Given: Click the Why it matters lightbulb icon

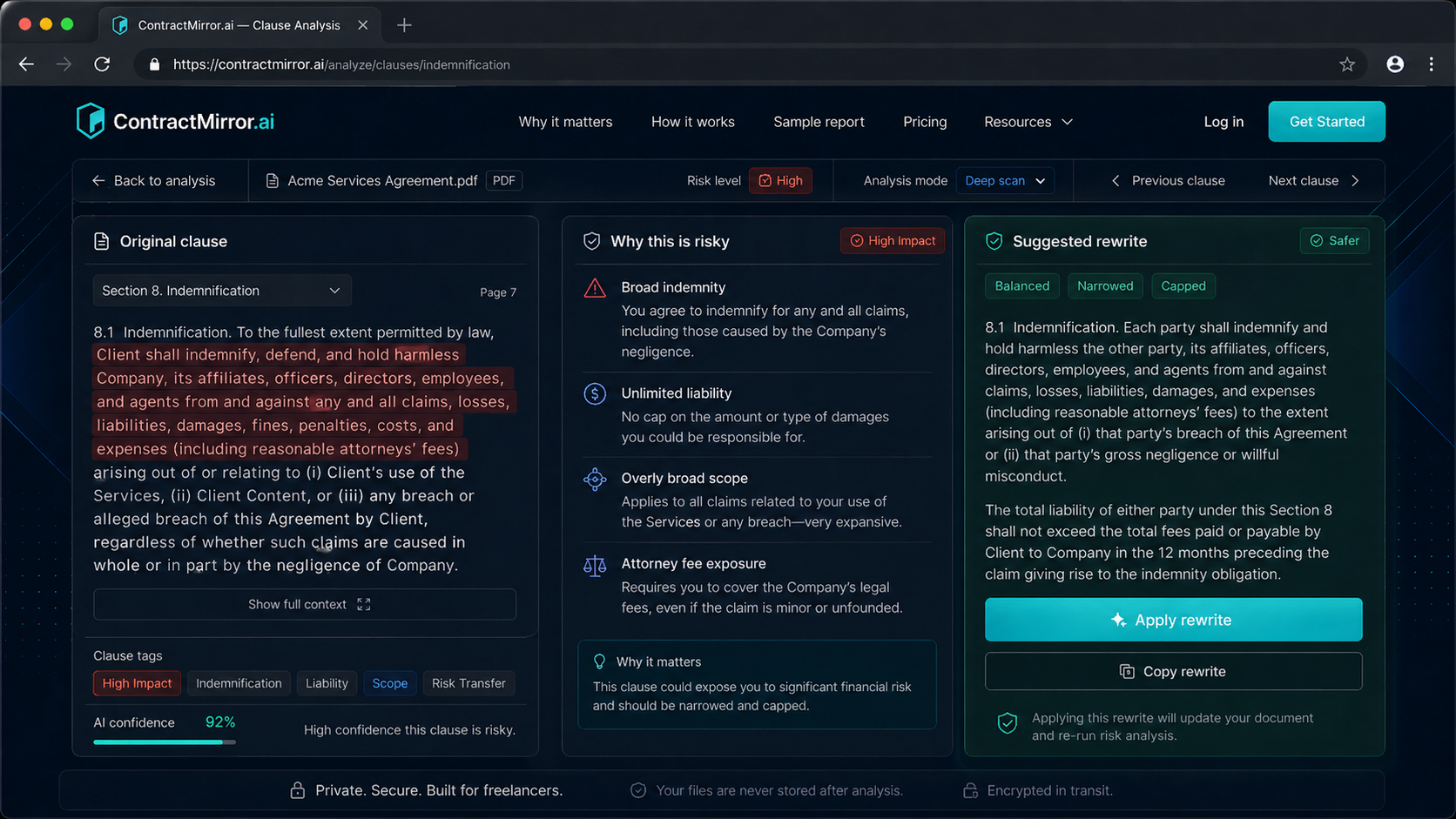Looking at the screenshot, I should [599, 661].
